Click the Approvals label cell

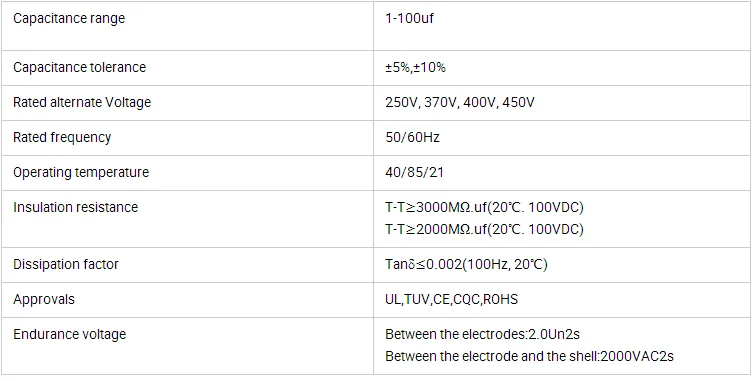[x=187, y=300]
